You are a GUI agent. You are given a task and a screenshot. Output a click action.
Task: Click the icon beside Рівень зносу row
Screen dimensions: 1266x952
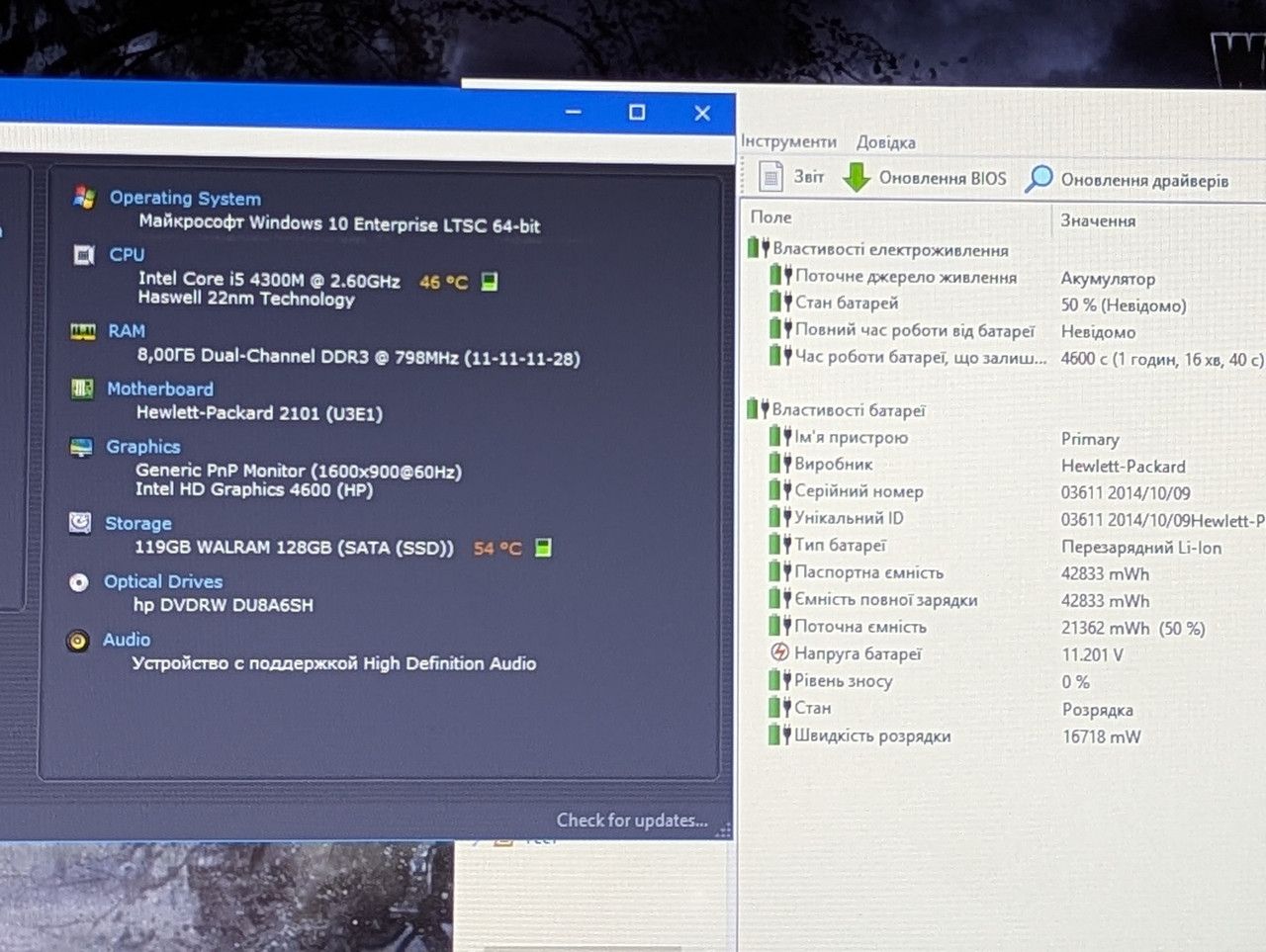pyautogui.click(x=780, y=680)
